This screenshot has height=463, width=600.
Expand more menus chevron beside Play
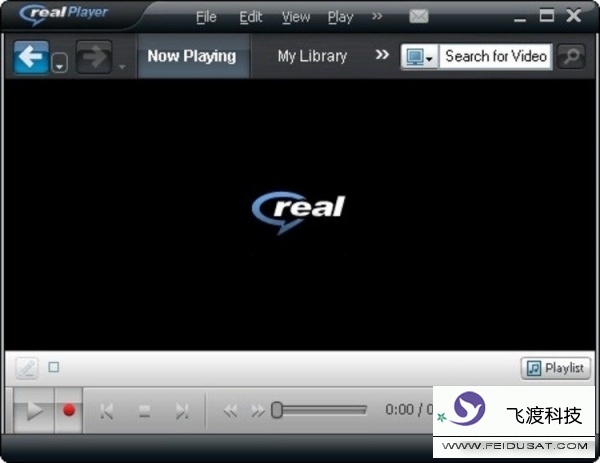pos(377,16)
